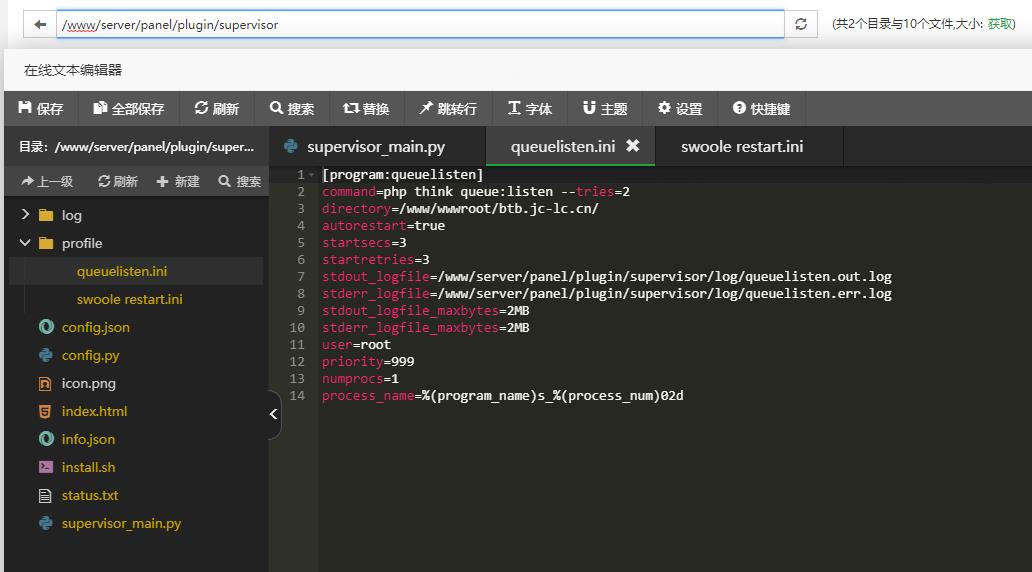The width and height of the screenshot is (1032, 572).
Task: Click Jump to Line (跳转行) button
Action: click(x=447, y=109)
